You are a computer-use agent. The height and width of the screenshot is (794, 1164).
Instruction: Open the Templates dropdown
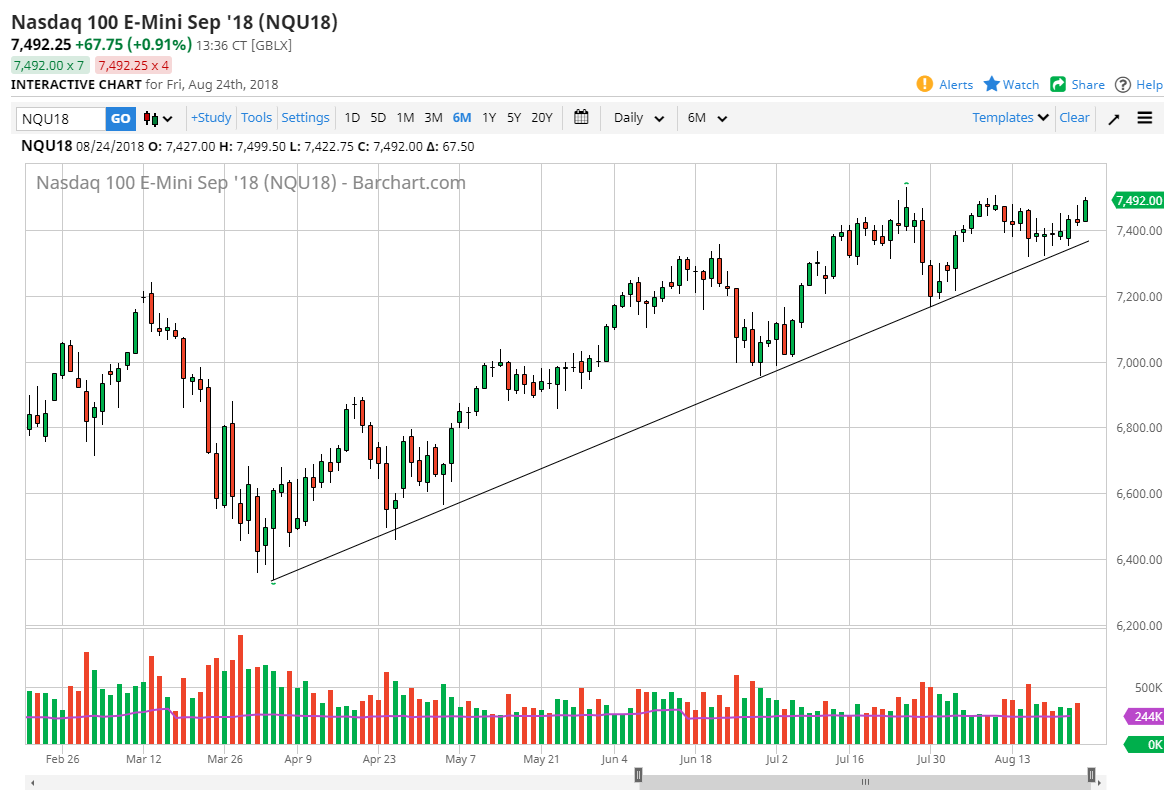pos(1011,117)
